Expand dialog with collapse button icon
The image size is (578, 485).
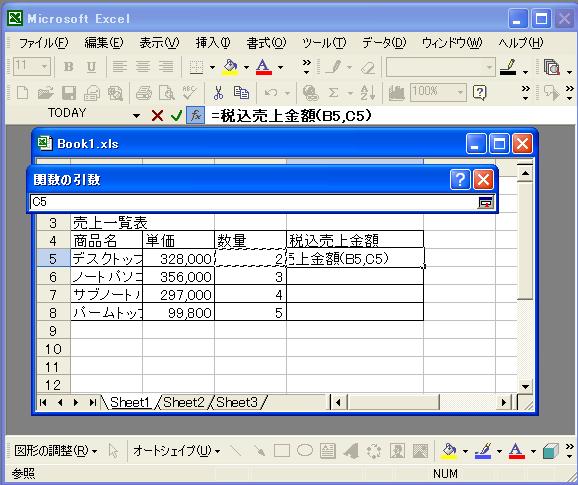485,202
